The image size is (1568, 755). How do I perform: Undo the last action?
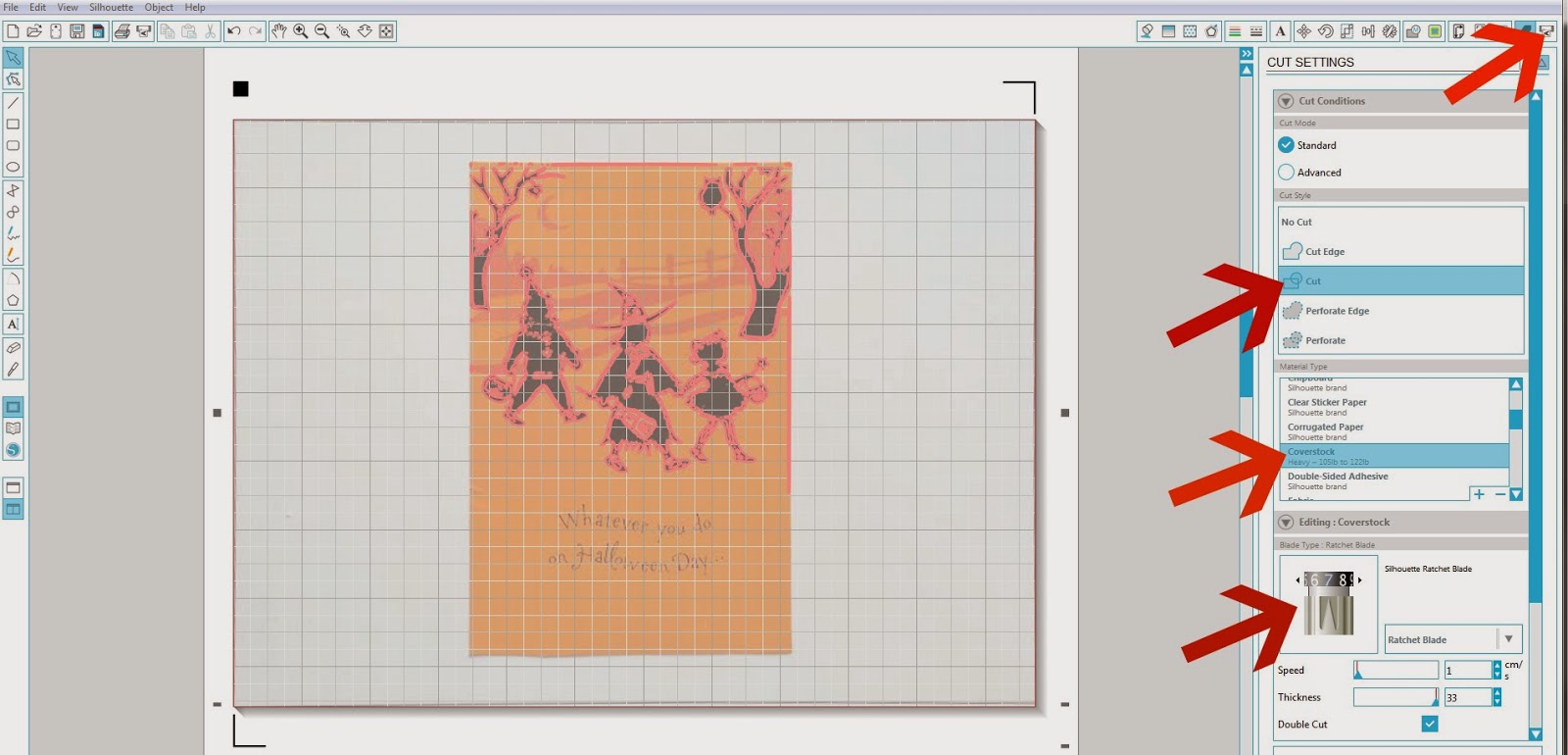(234, 31)
